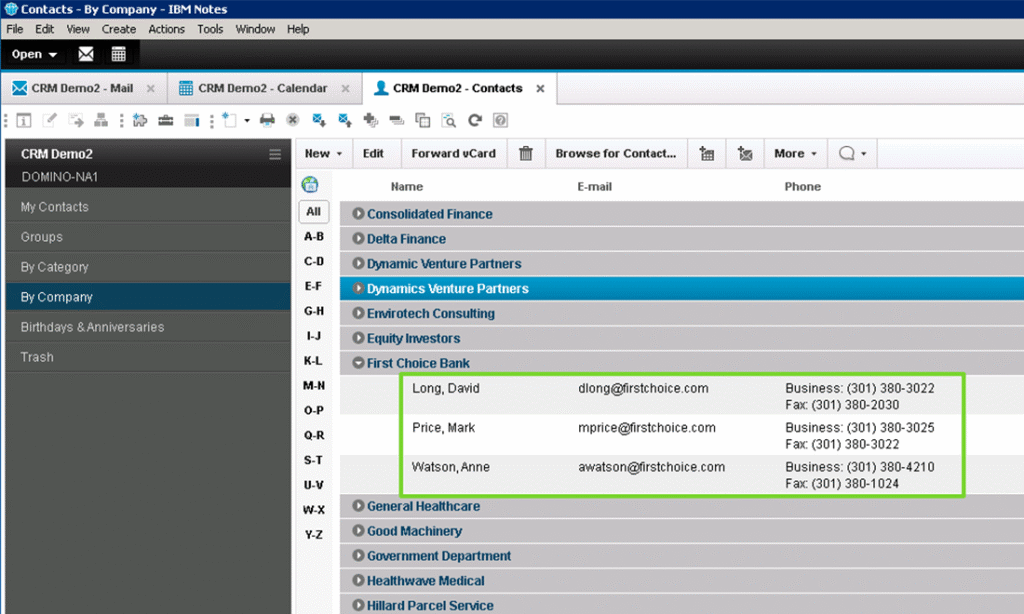Click the toolbox briefcase icon

166,120
